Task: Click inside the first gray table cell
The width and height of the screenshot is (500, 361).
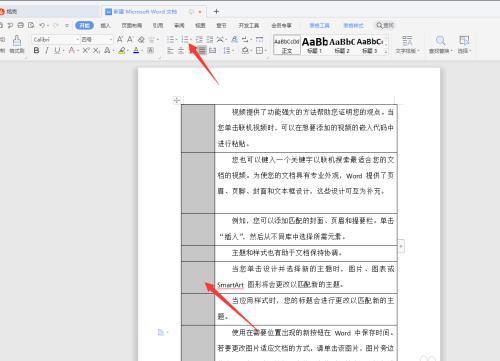Action: click(198, 128)
